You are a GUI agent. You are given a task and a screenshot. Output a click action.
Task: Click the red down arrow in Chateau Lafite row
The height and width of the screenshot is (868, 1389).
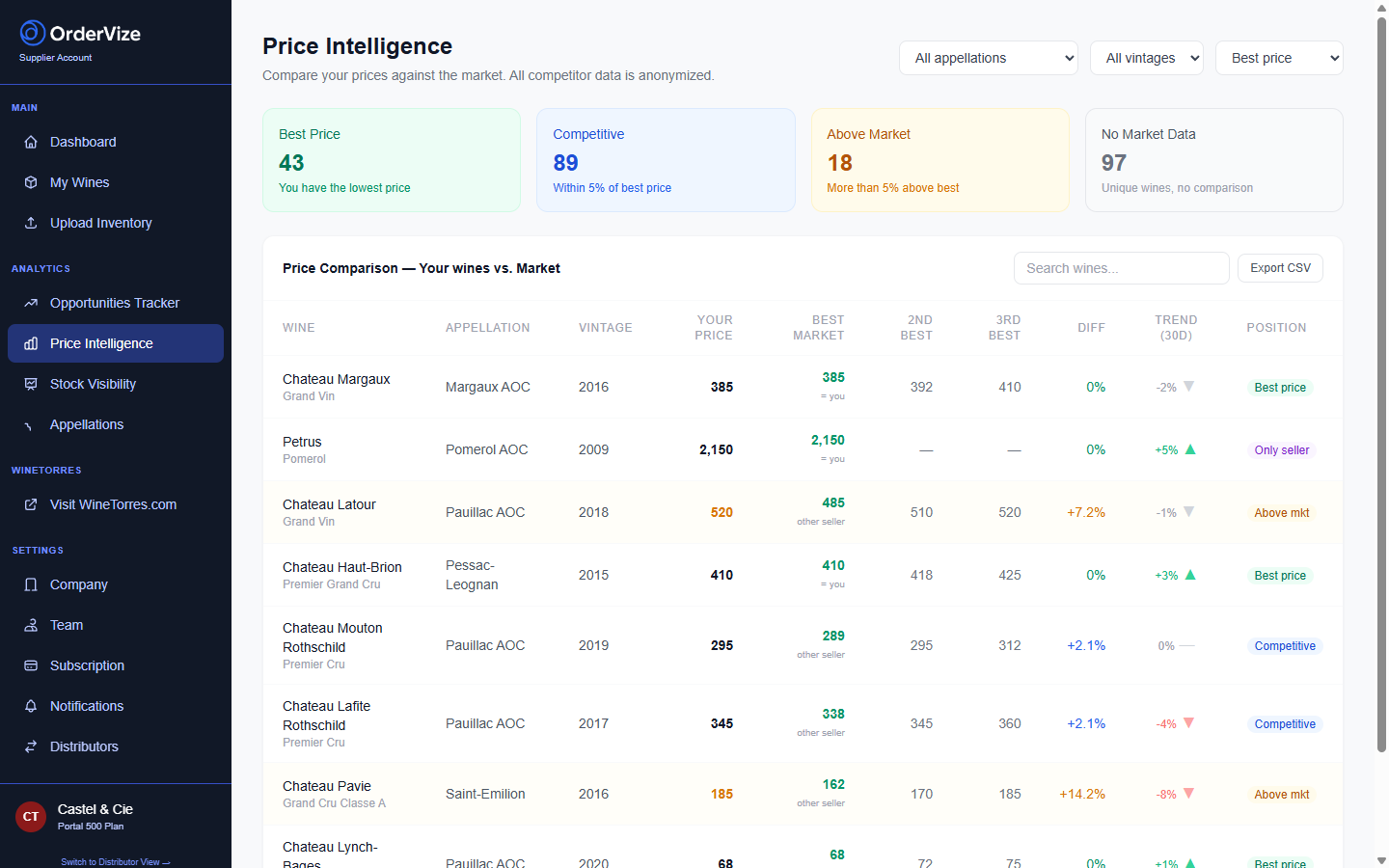[1188, 723]
